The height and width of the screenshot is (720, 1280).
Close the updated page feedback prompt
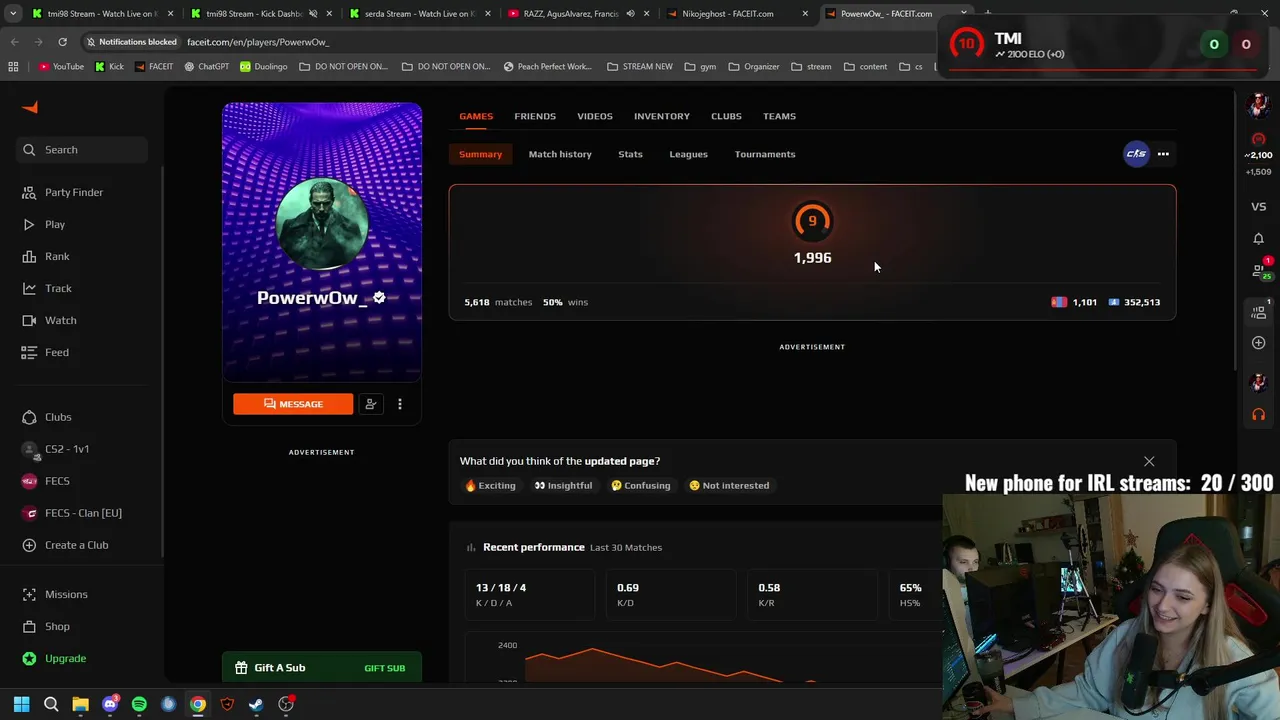[1149, 461]
